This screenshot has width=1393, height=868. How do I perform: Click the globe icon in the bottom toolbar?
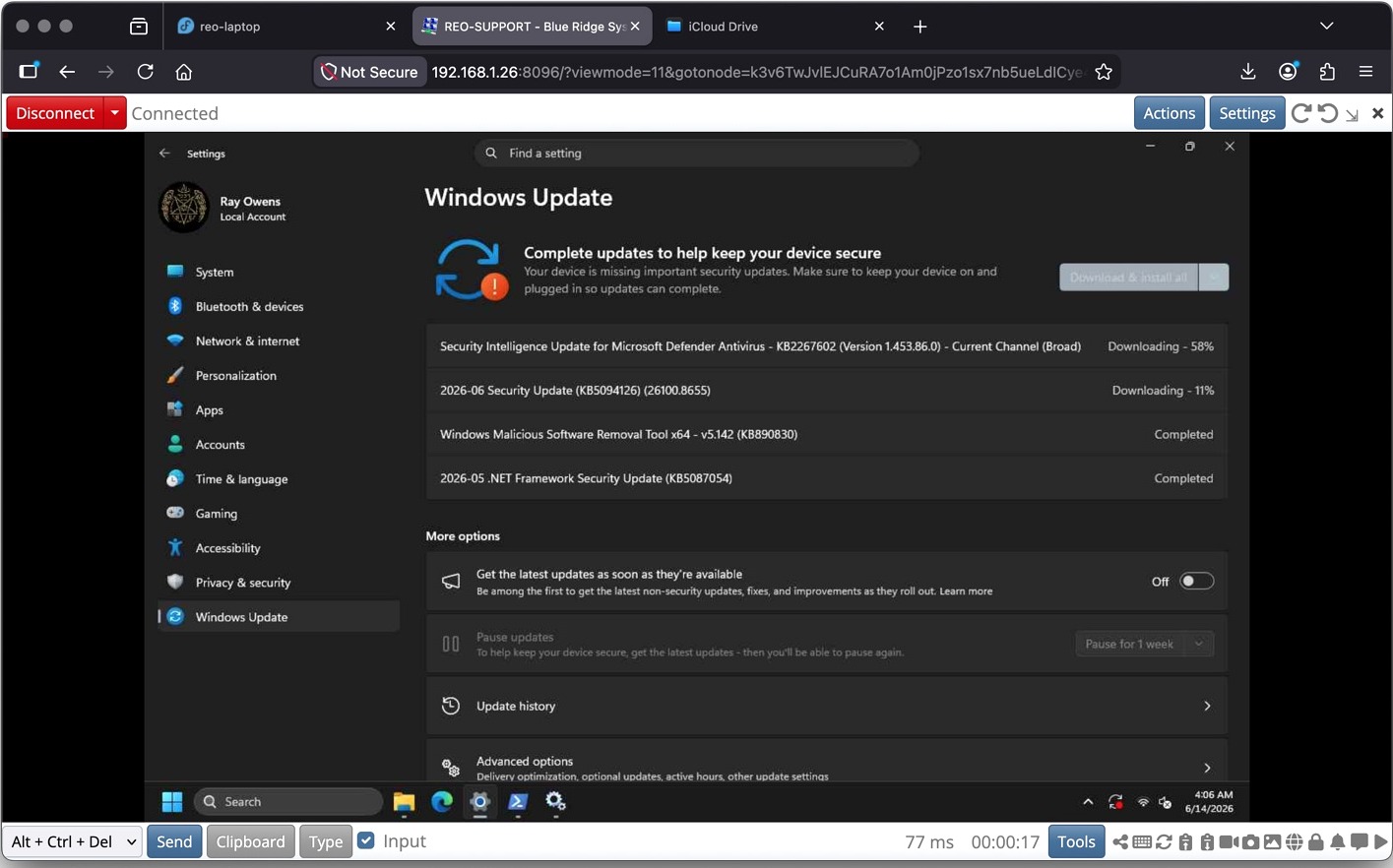pos(1295,841)
